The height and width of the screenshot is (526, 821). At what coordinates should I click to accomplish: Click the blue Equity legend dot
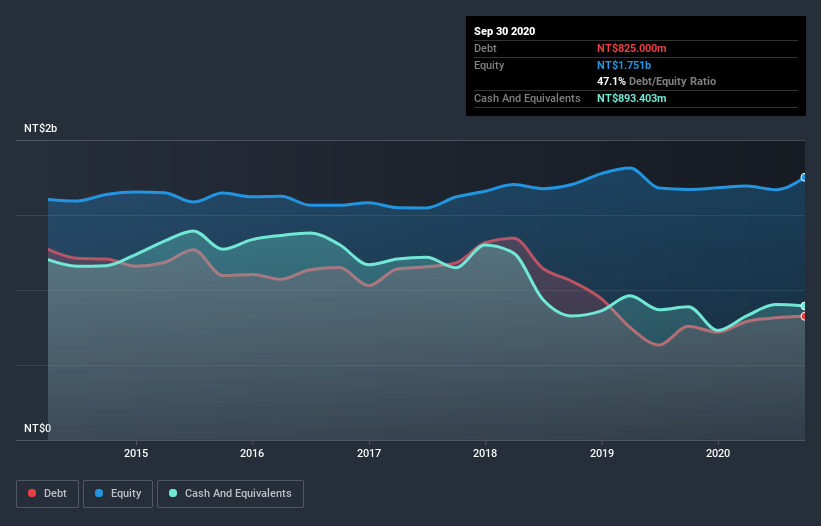point(99,493)
